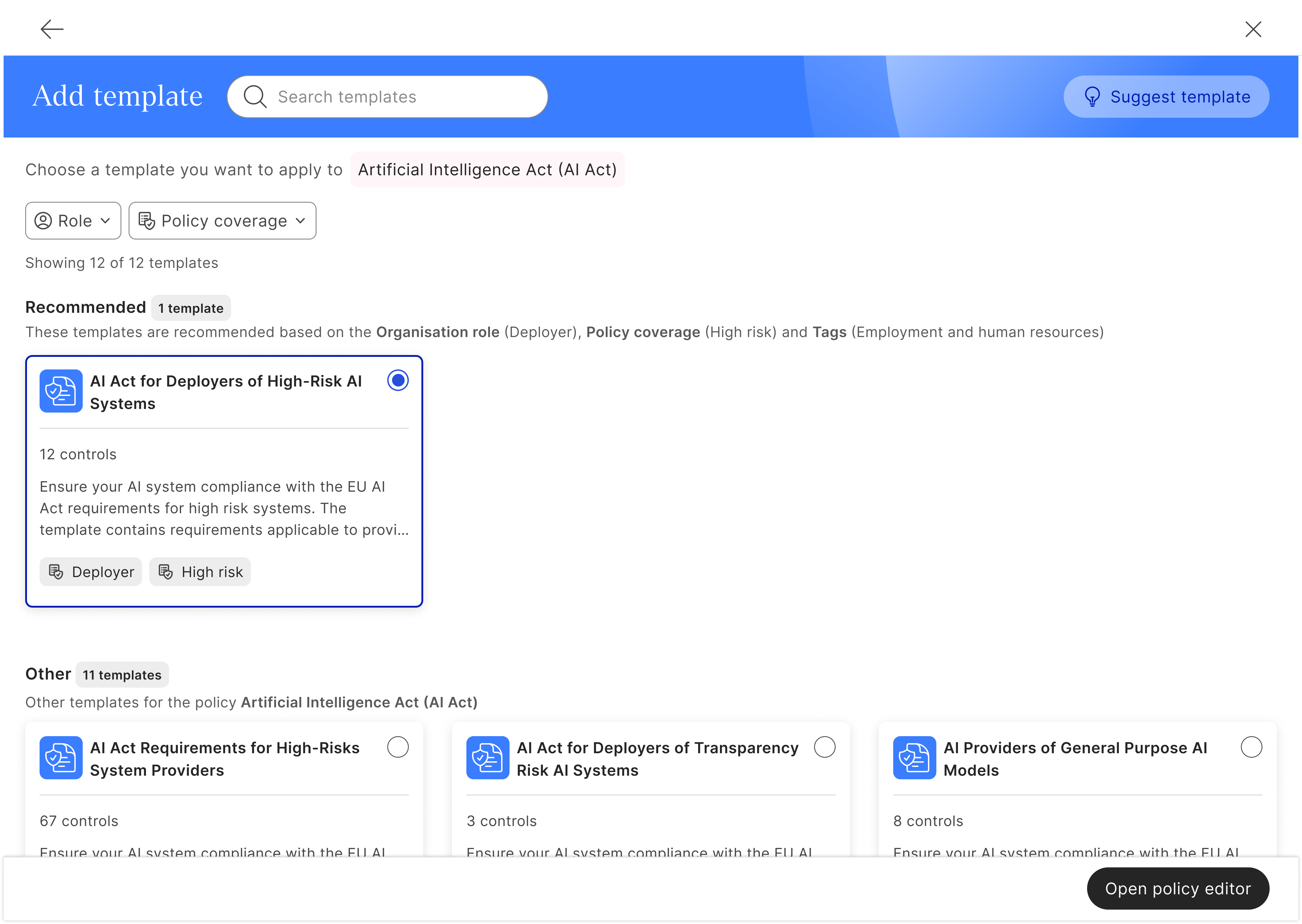
Task: Select AI Act Requirements for High-Risks Providers radio
Action: [x=398, y=747]
